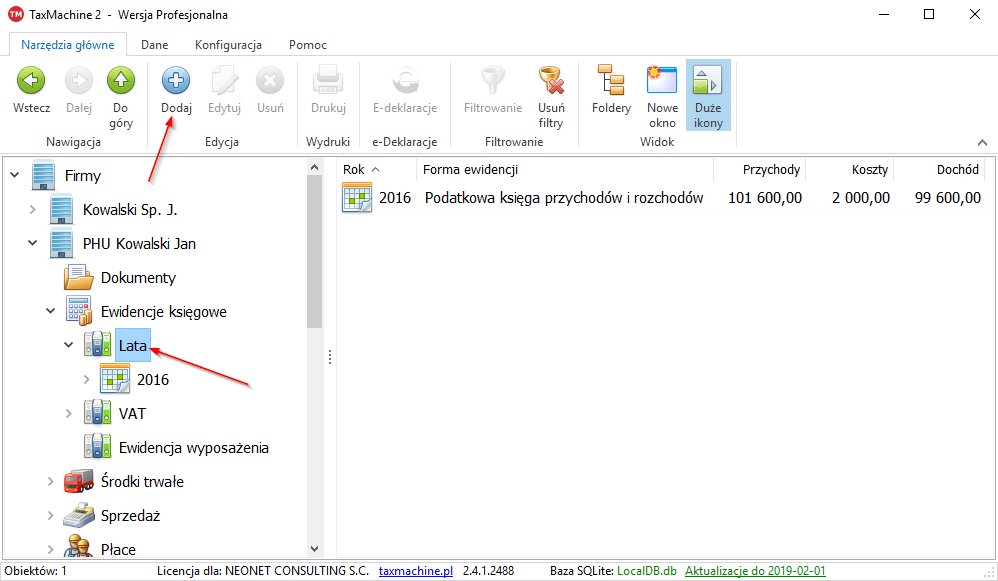This screenshot has height=581, width=998.
Task: Expand the VAT node in the tree
Action: click(x=69, y=412)
